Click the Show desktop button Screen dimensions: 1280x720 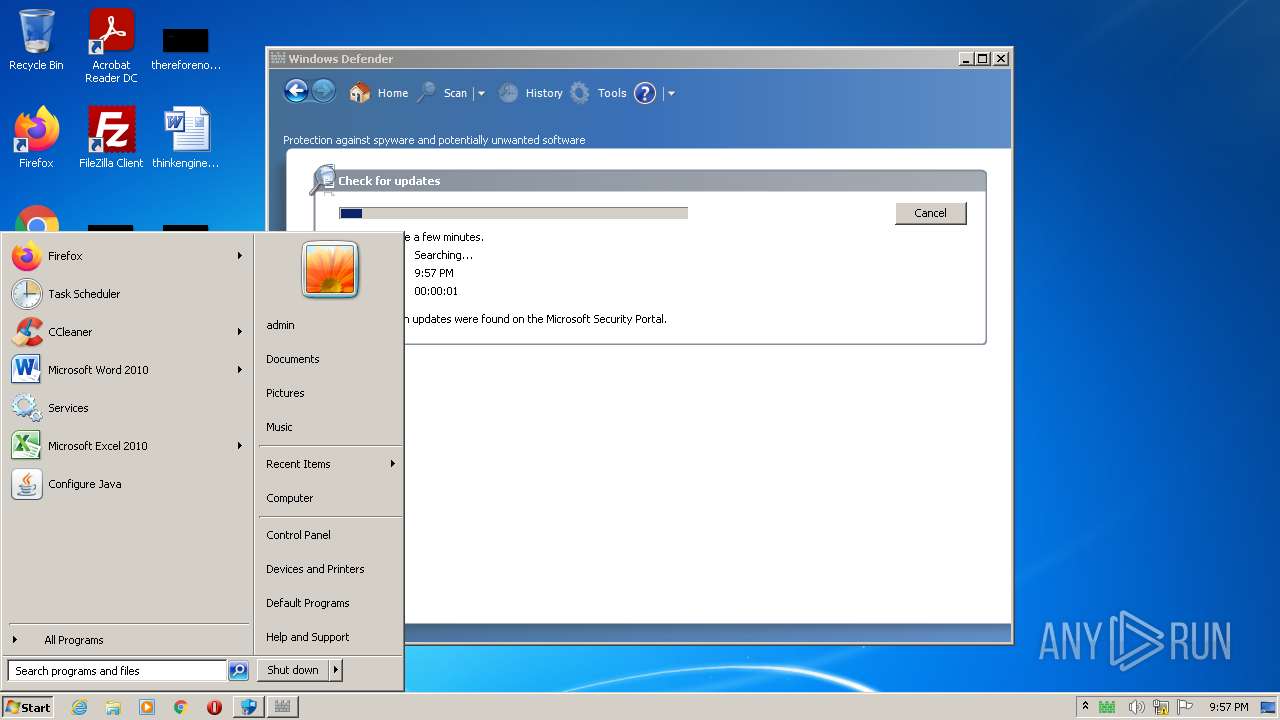coord(1269,707)
